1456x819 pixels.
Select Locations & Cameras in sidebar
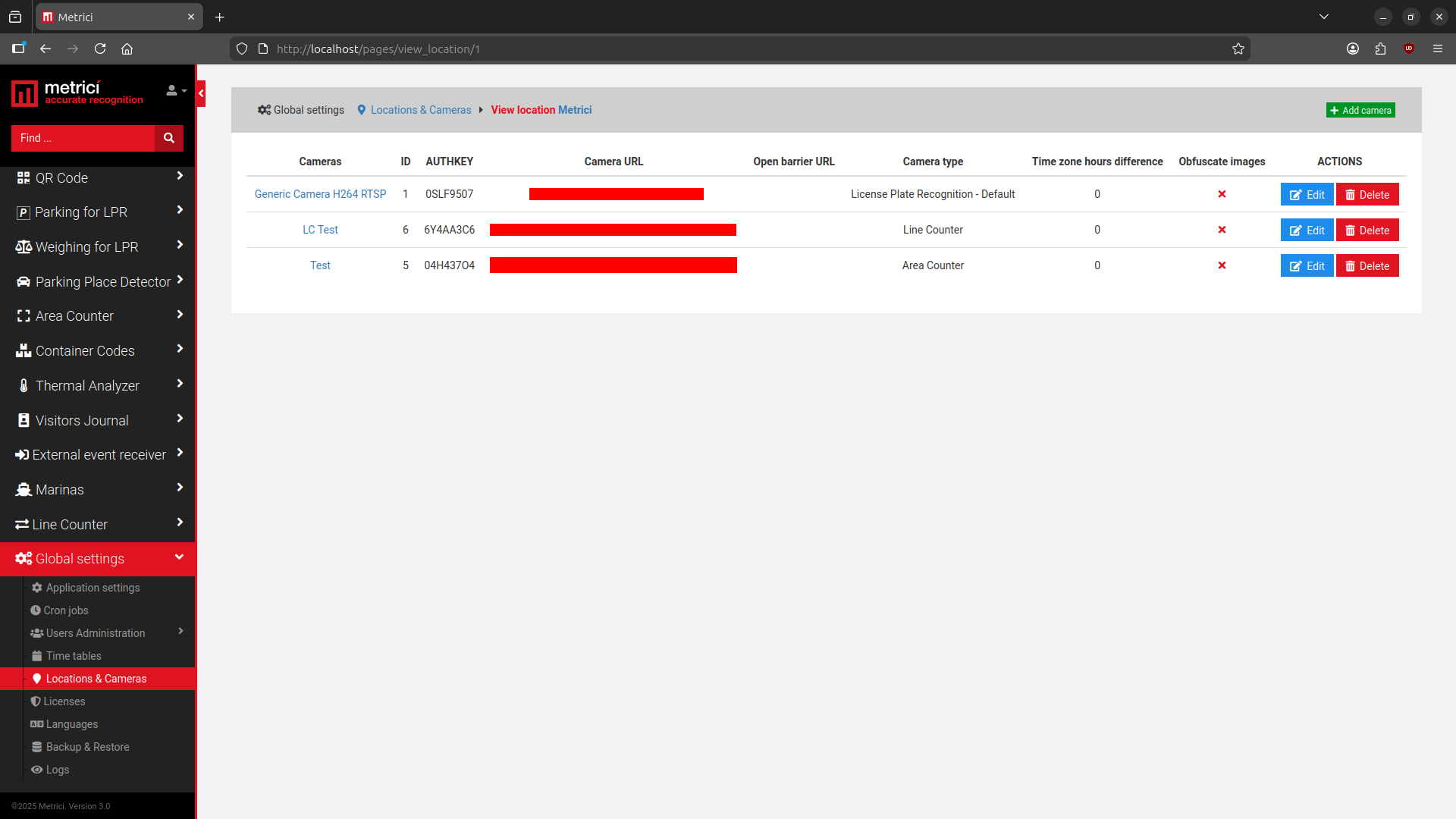click(x=98, y=679)
